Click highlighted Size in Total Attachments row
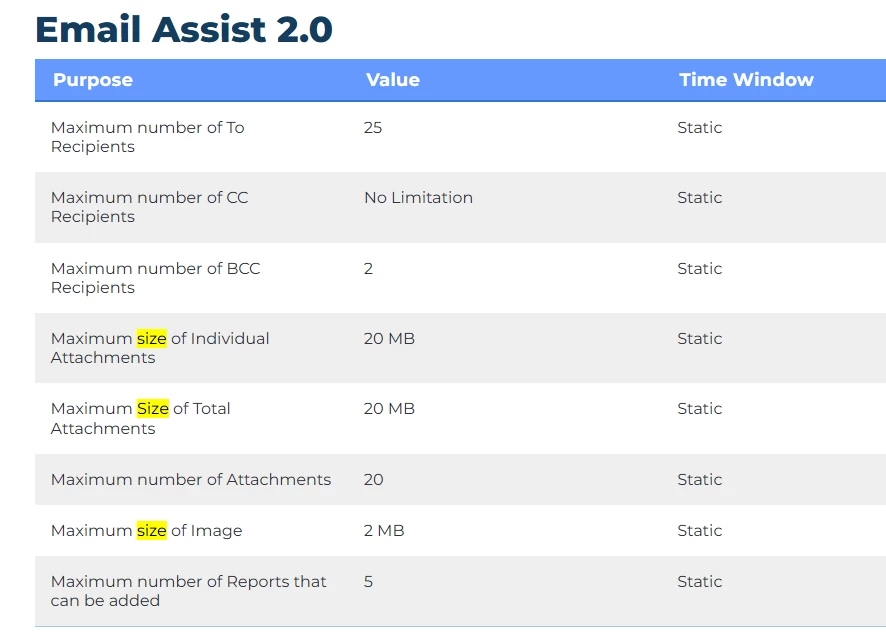Viewport: 886px width, 640px height. click(153, 408)
